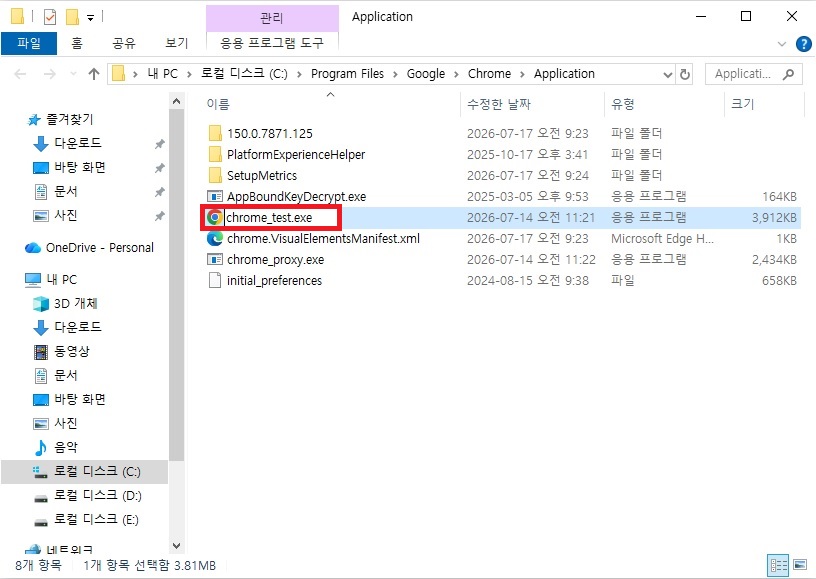Click the Properties icon in quick access toolbar

[50, 17]
